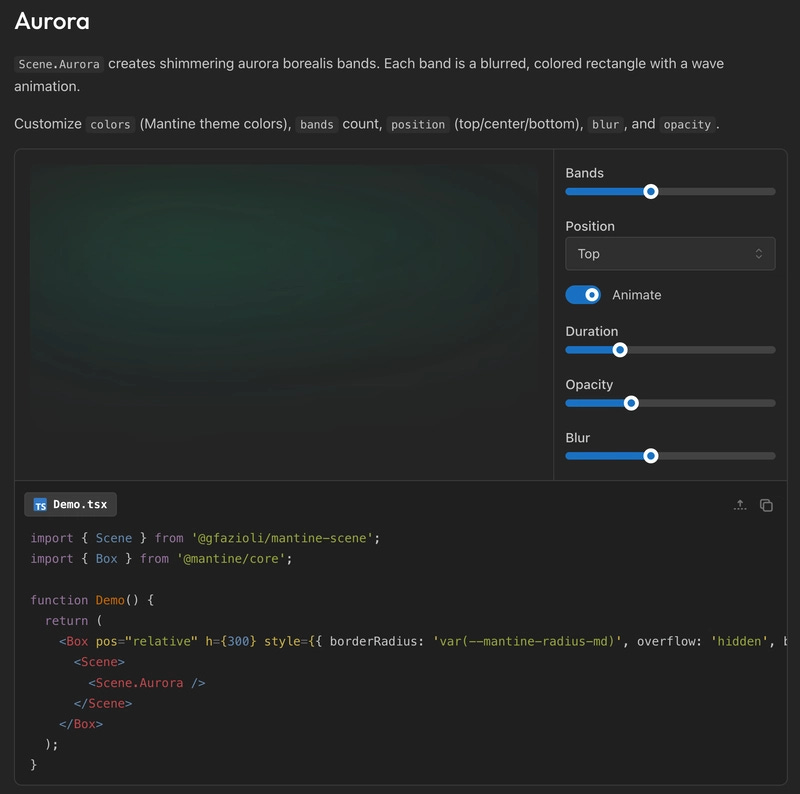Image resolution: width=800 pixels, height=794 pixels.
Task: Click the TypeScript file icon in the Demo.tsx tab
Action: [40, 505]
